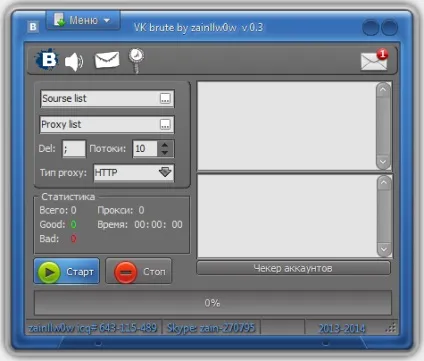The width and height of the screenshot is (424, 361).
Task: Toggle the sound speaker icon
Action: [x=74, y=62]
